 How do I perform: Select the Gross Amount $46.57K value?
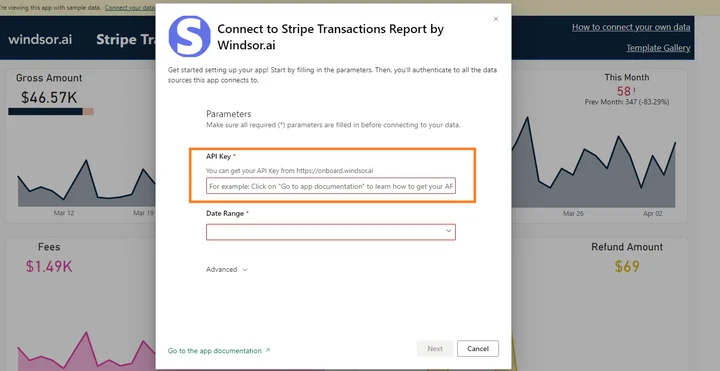click(x=49, y=97)
